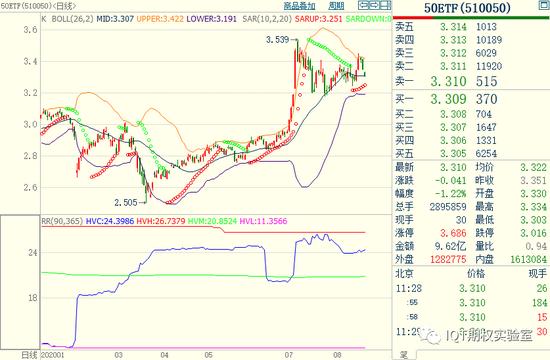This screenshot has height=360, width=550.
Task: Click the 3.539 high price marker
Action: (x=277, y=40)
